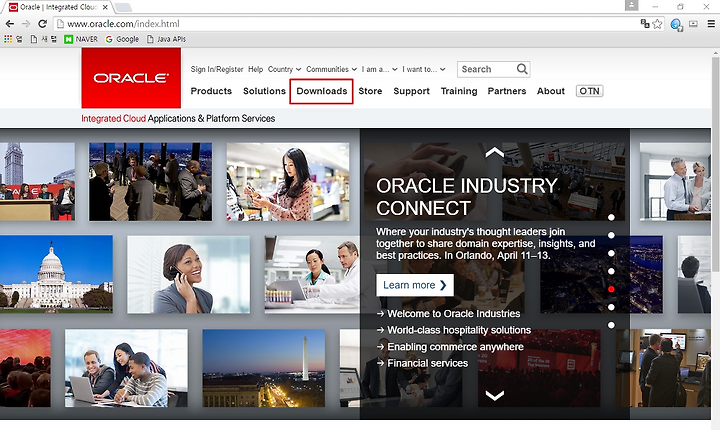Click the lab scientists thumbnail
Image resolution: width=720 pixels, height=430 pixels.
point(312,275)
